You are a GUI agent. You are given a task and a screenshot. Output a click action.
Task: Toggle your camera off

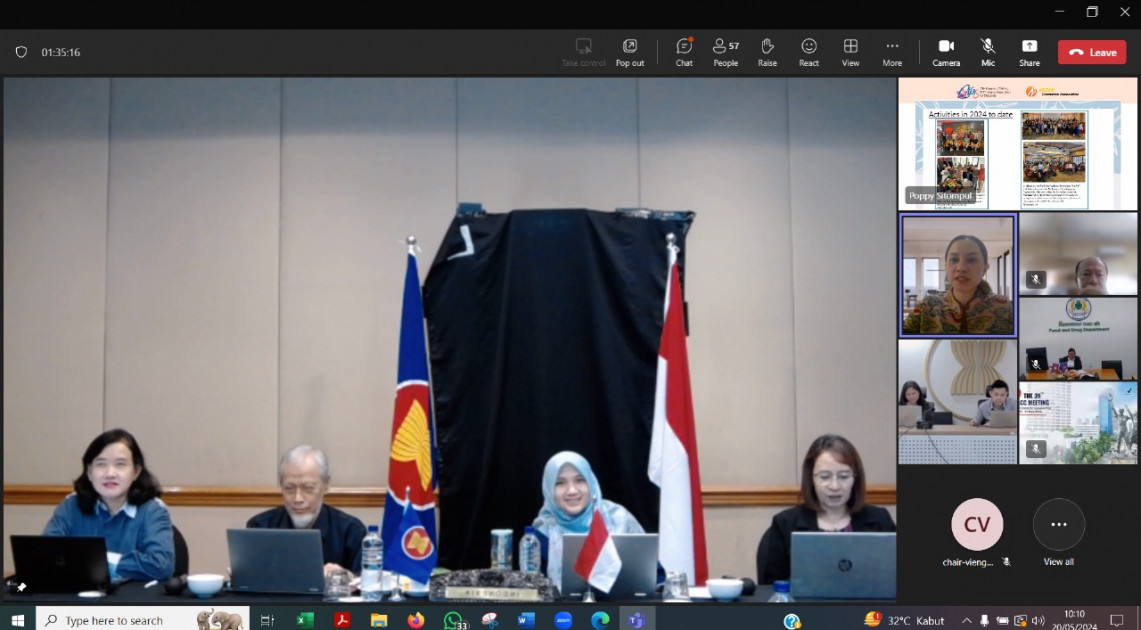(x=945, y=52)
